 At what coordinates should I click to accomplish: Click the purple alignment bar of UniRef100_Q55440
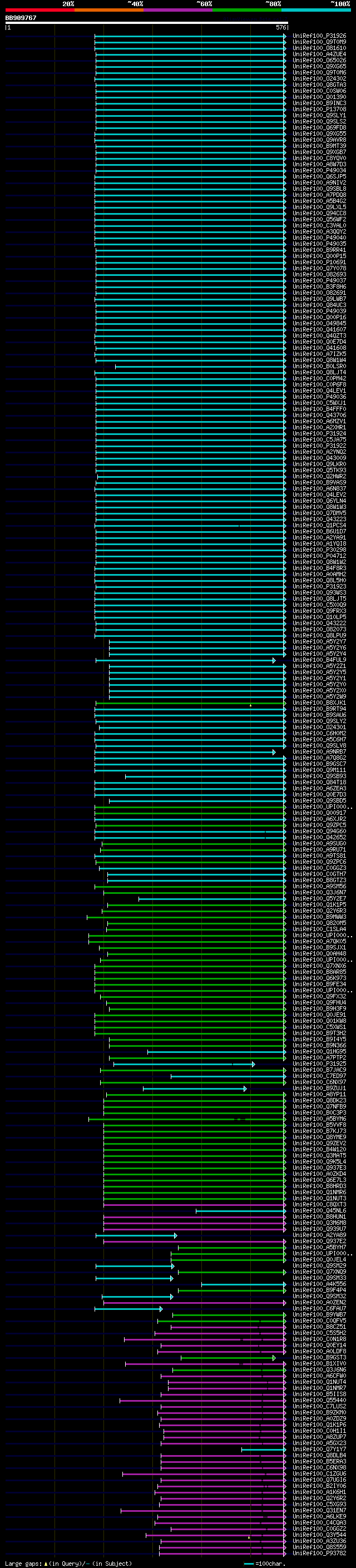[202, 1400]
